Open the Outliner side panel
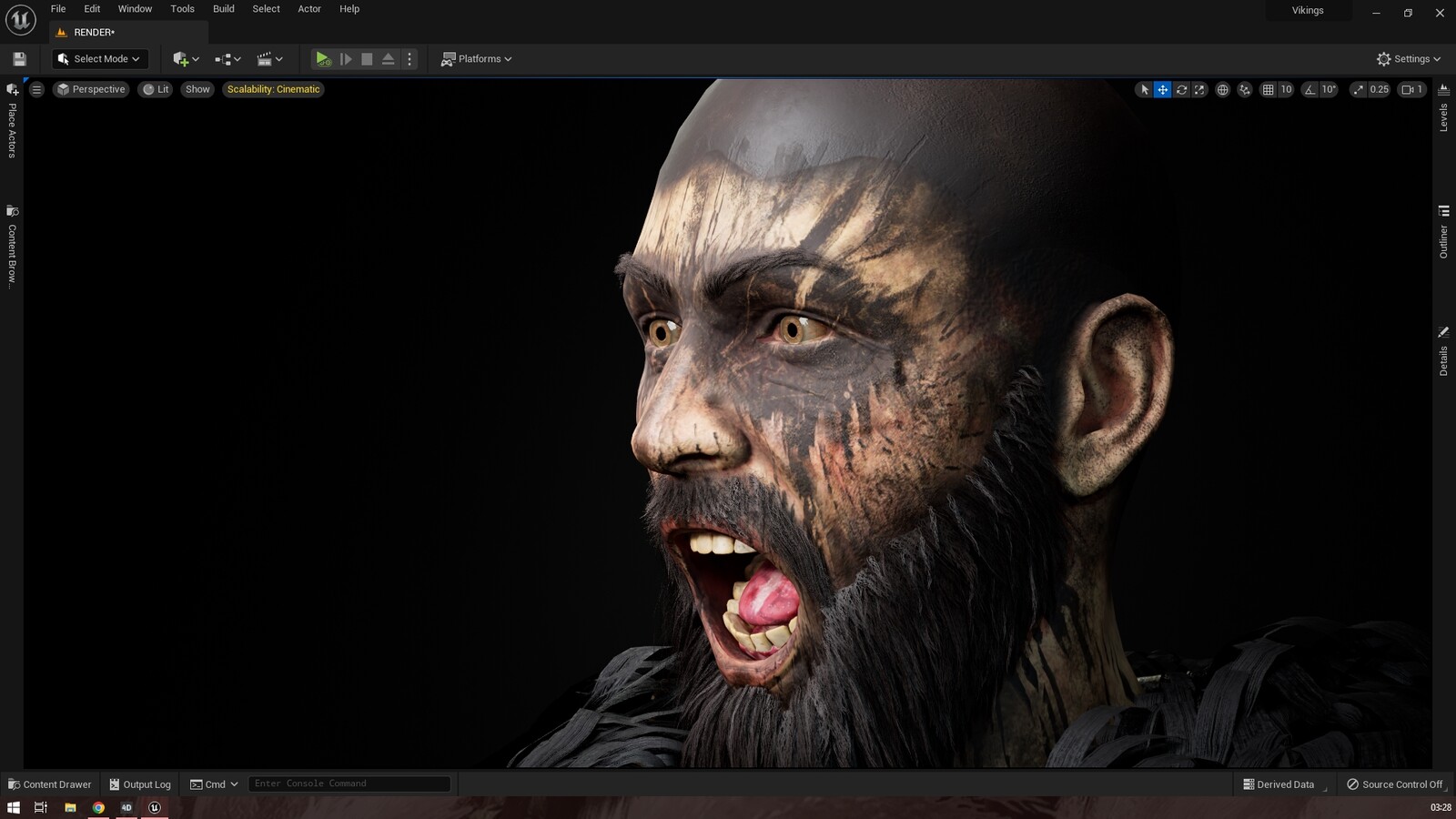 pyautogui.click(x=1443, y=233)
